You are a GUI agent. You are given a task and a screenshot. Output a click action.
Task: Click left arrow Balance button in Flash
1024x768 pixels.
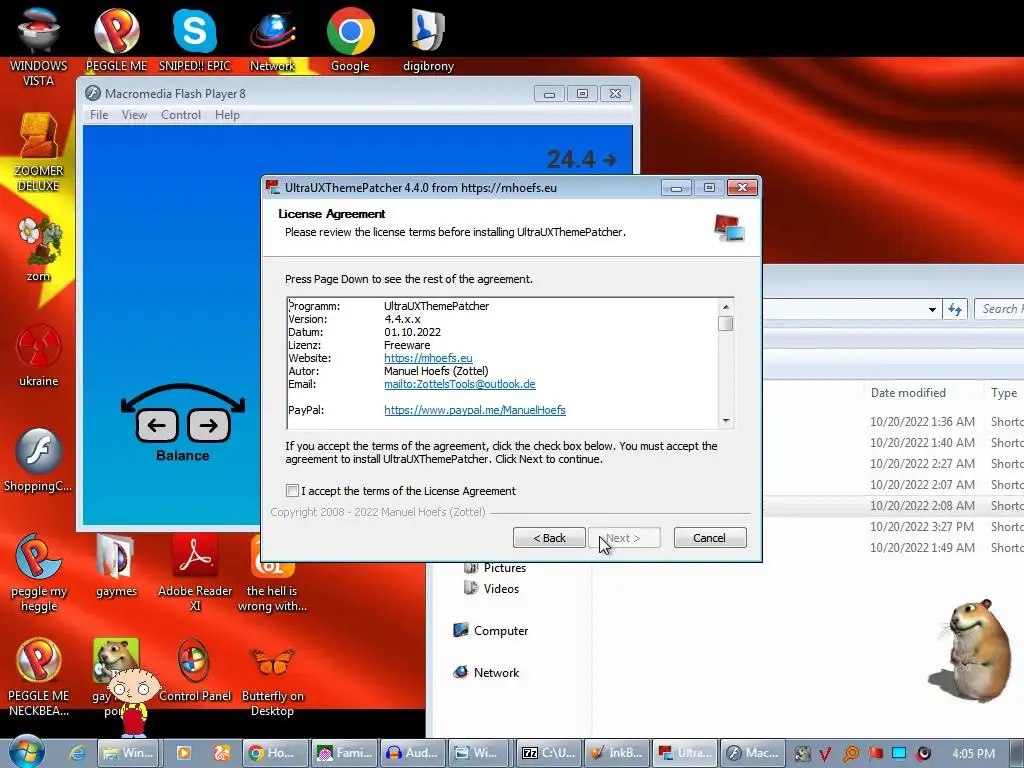pyautogui.click(x=157, y=426)
